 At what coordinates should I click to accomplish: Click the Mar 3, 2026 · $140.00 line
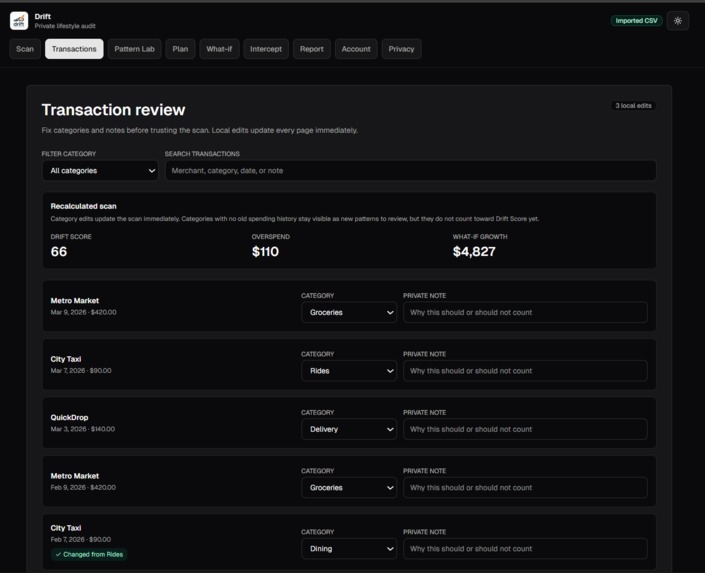83,429
